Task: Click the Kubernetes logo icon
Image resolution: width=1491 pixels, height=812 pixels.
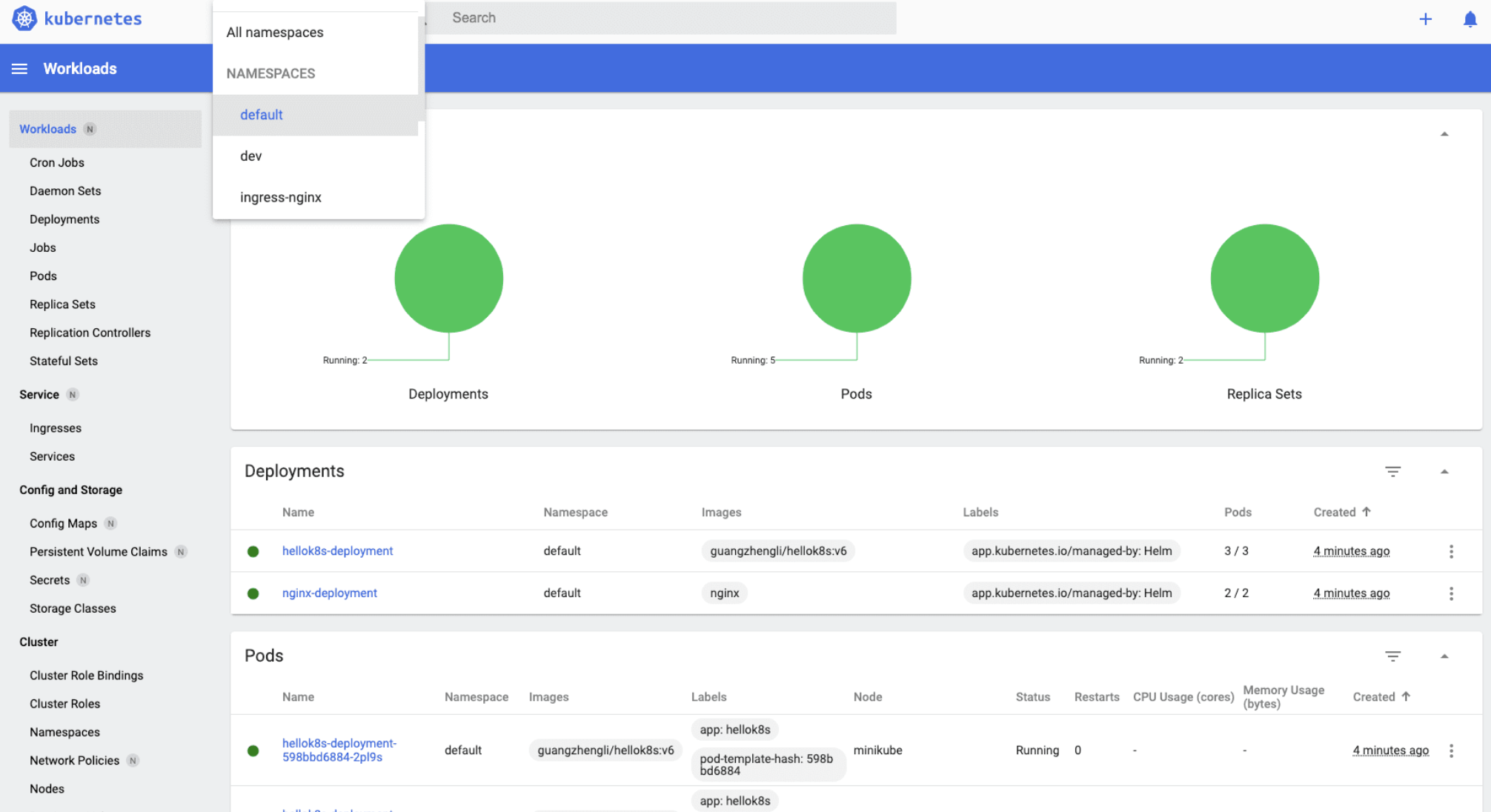Action: (x=24, y=18)
